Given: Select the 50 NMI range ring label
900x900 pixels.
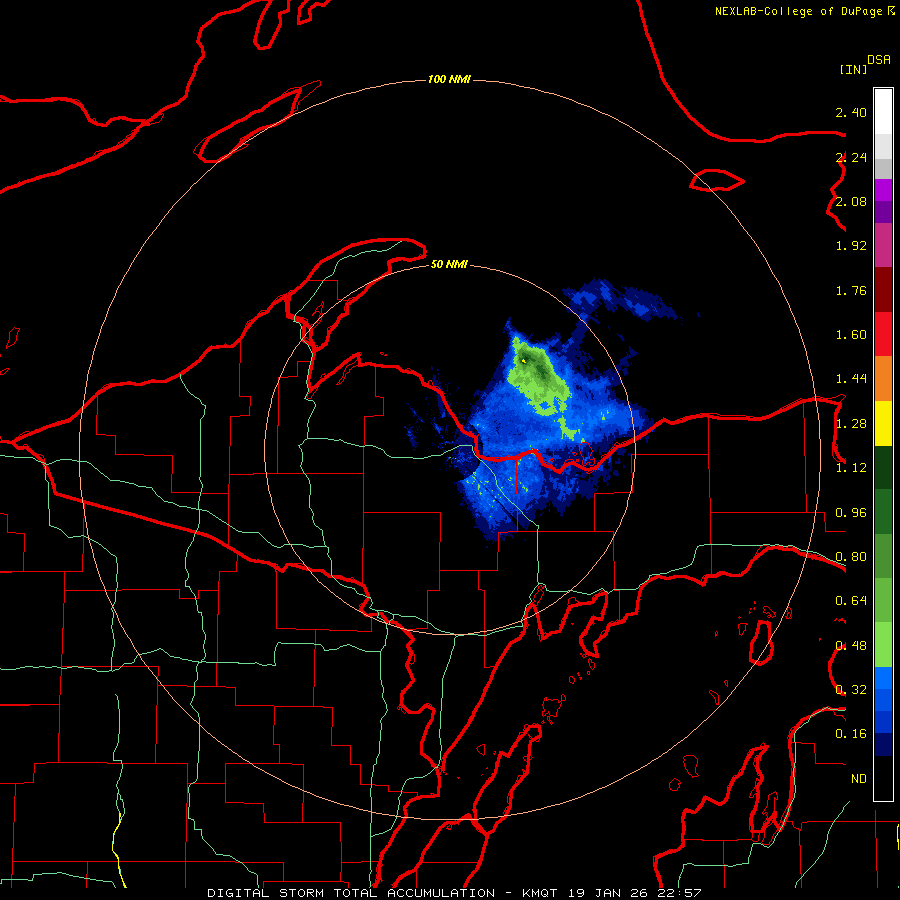Looking at the screenshot, I should click(x=449, y=264).
